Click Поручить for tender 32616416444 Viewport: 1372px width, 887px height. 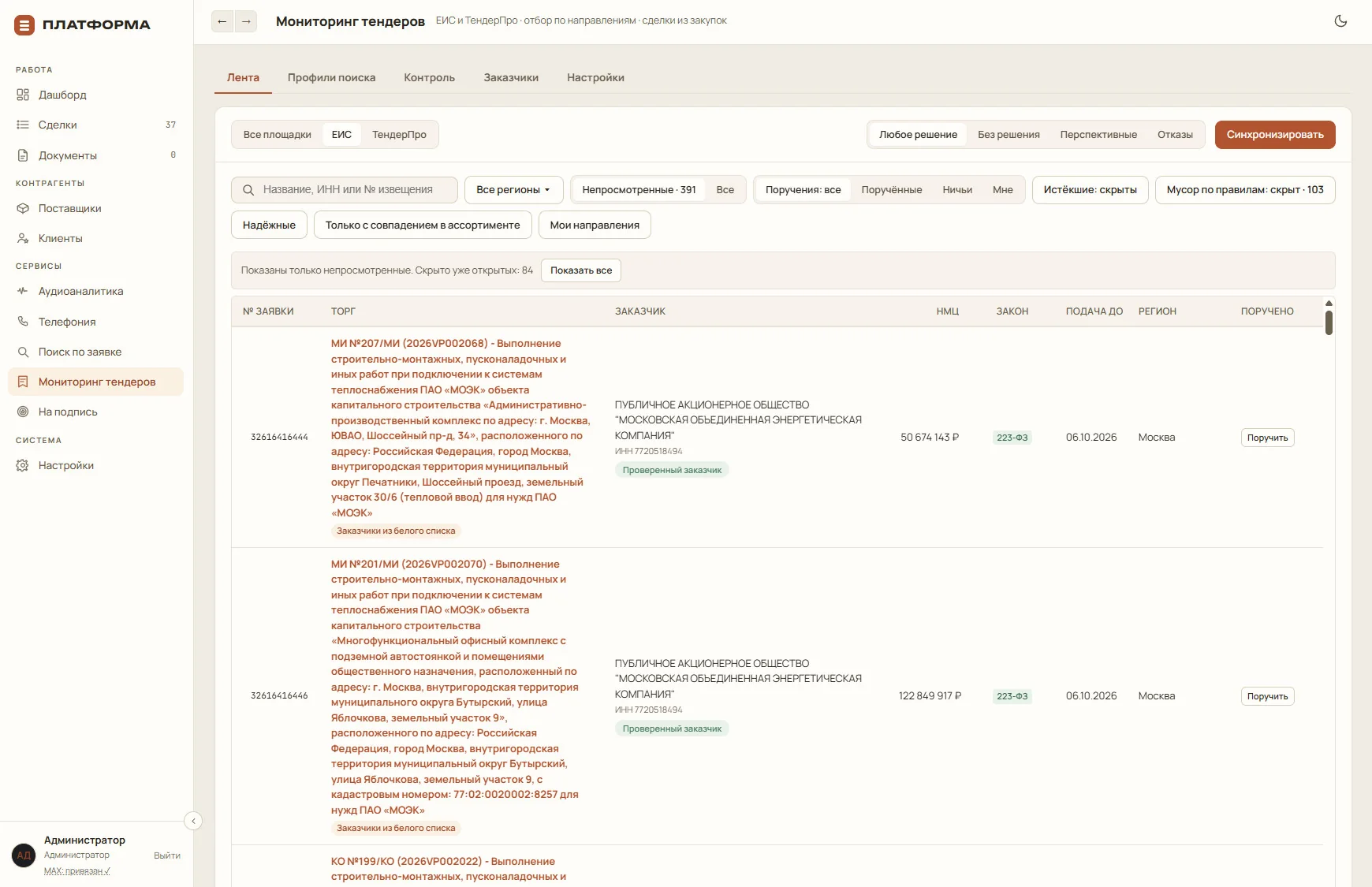pyautogui.click(x=1267, y=438)
